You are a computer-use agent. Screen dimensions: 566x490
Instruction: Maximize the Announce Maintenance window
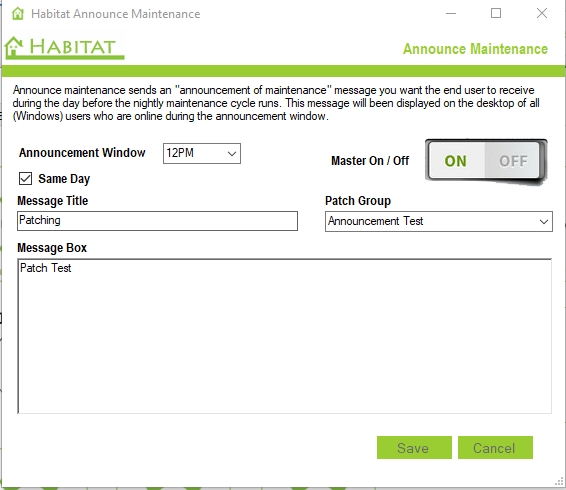click(x=496, y=14)
